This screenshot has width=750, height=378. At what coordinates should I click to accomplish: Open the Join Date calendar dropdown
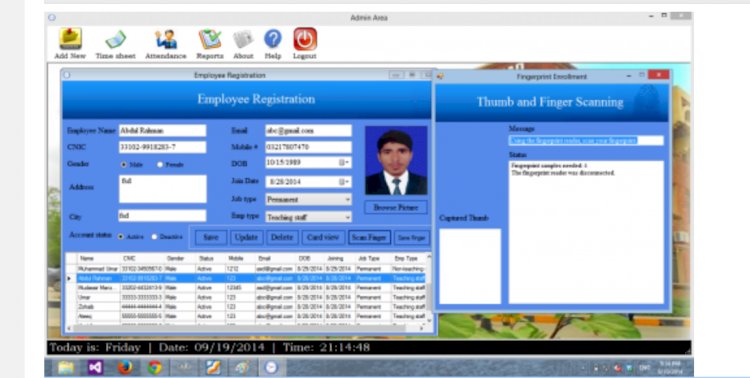344,182
